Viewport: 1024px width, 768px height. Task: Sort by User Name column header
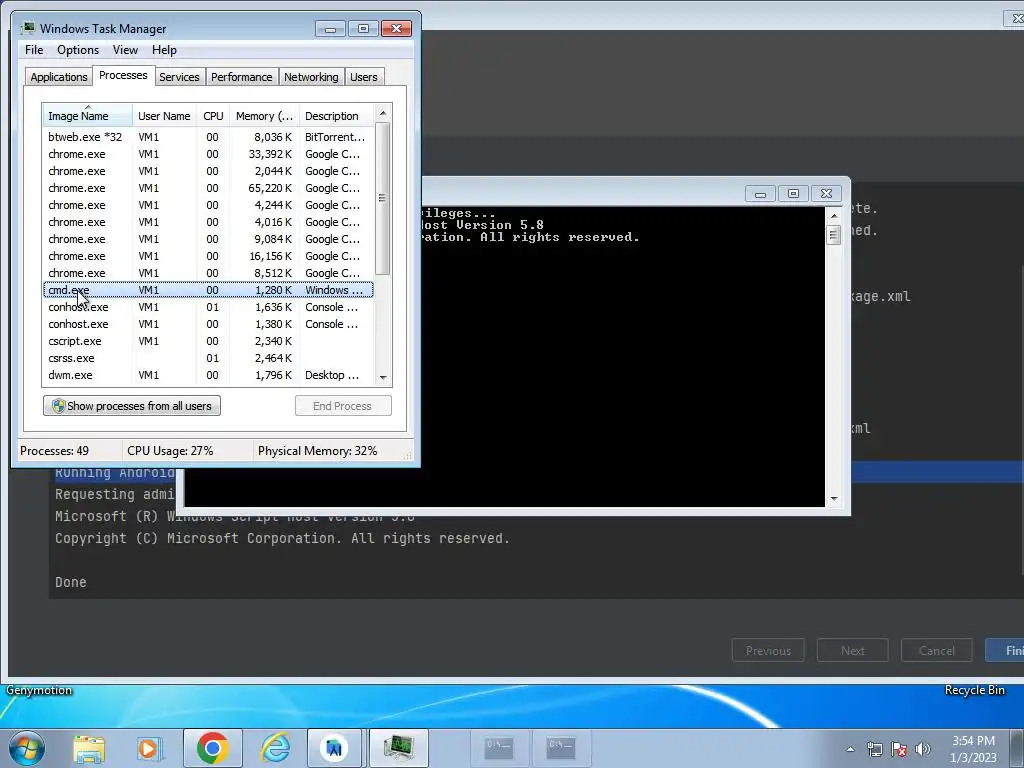point(164,116)
